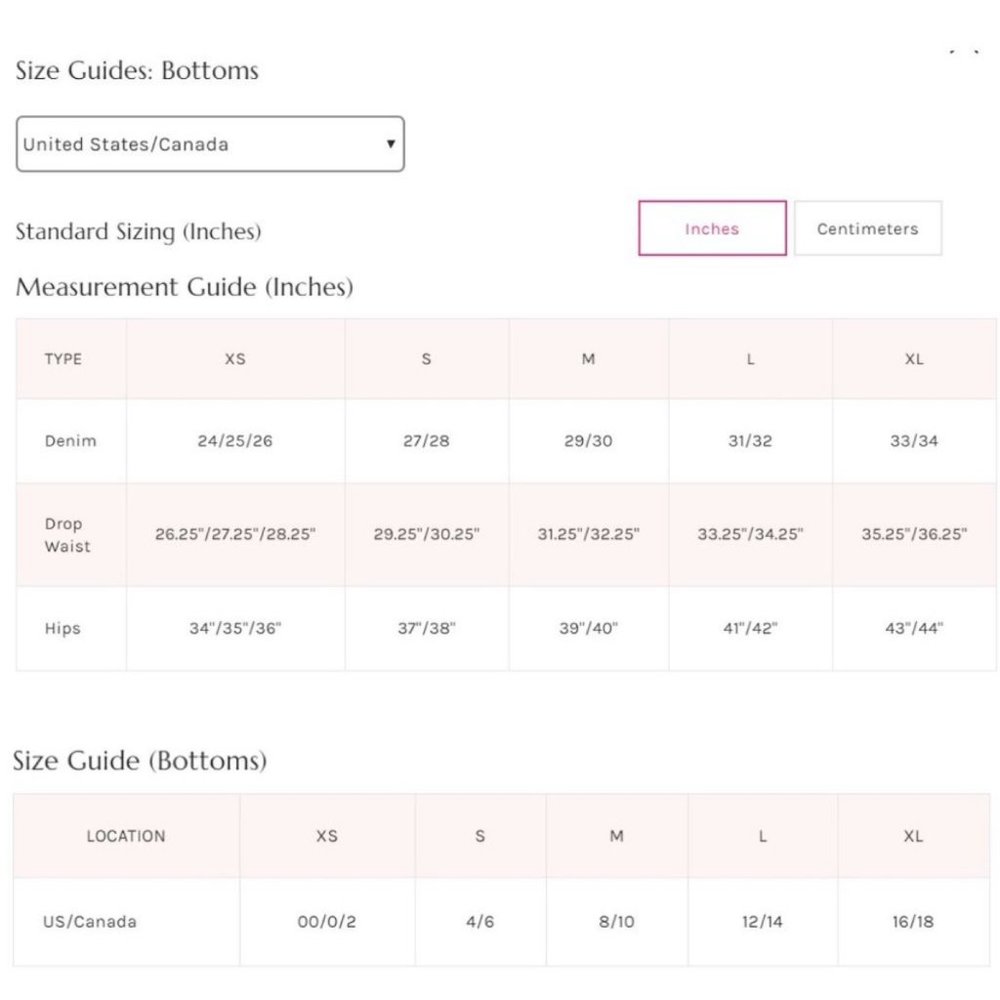Click inside the United States/Canada selector field
Viewport: 1000px width, 1000px height.
pos(180,144)
